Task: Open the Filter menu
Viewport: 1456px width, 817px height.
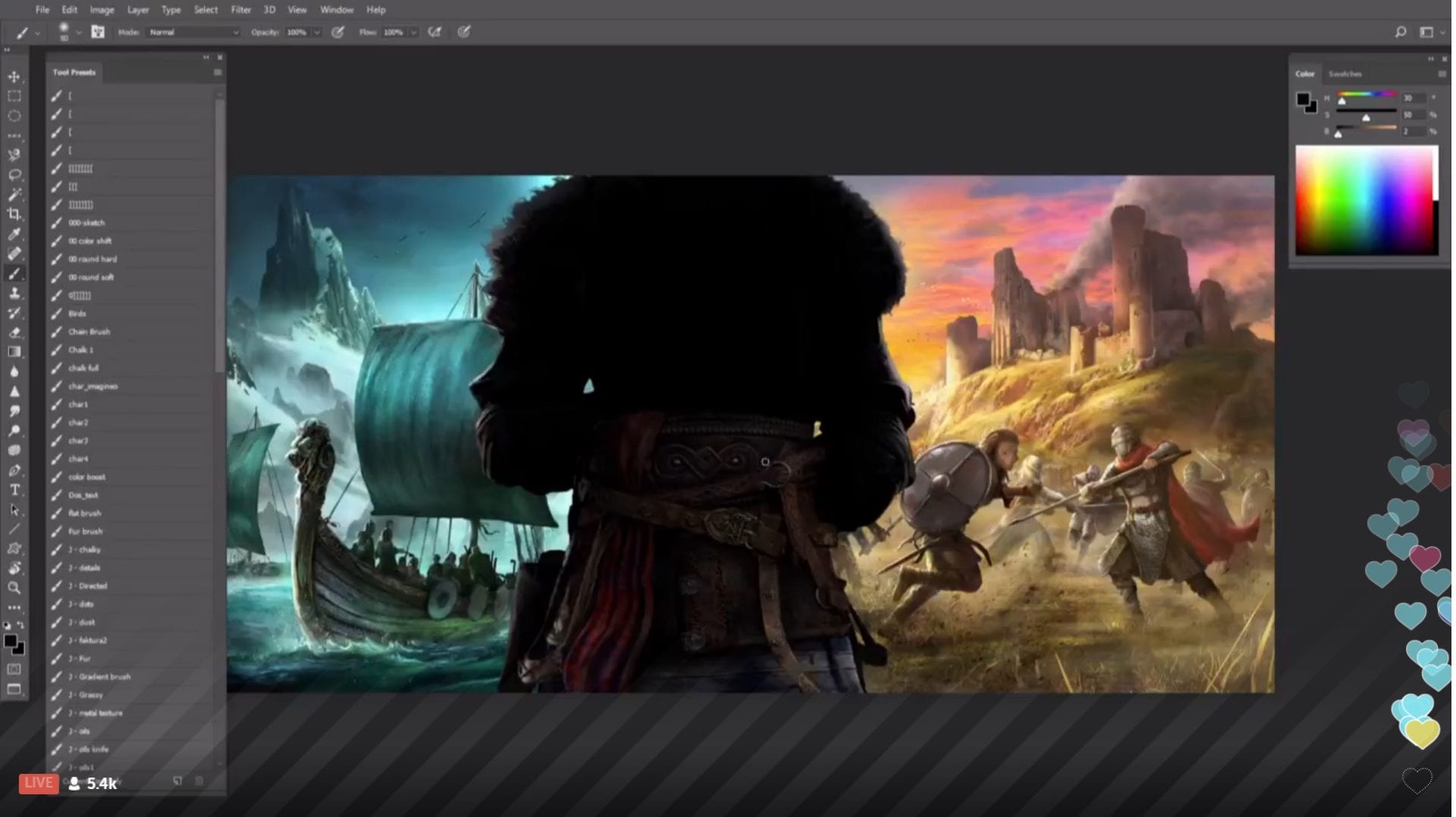Action: point(240,10)
